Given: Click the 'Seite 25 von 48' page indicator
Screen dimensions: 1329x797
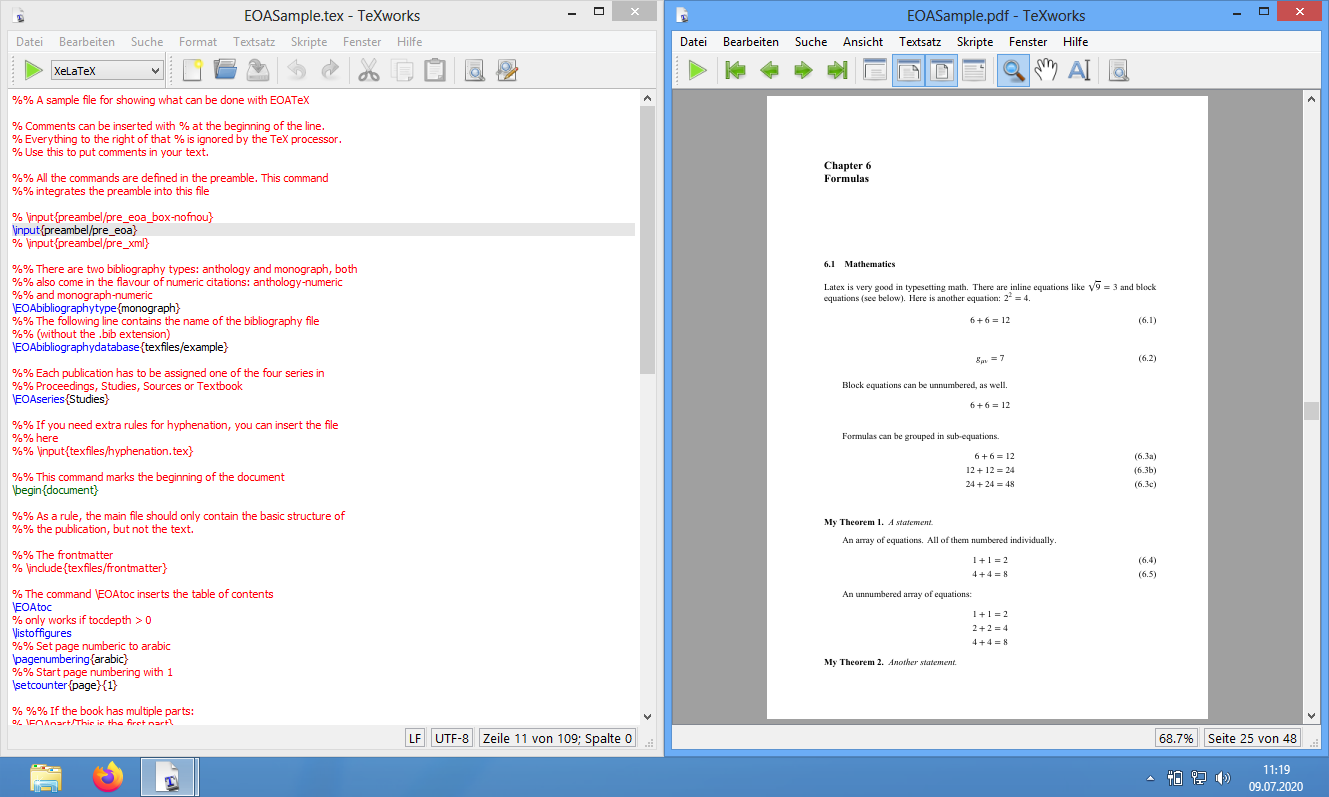Looking at the screenshot, I should [1252, 738].
